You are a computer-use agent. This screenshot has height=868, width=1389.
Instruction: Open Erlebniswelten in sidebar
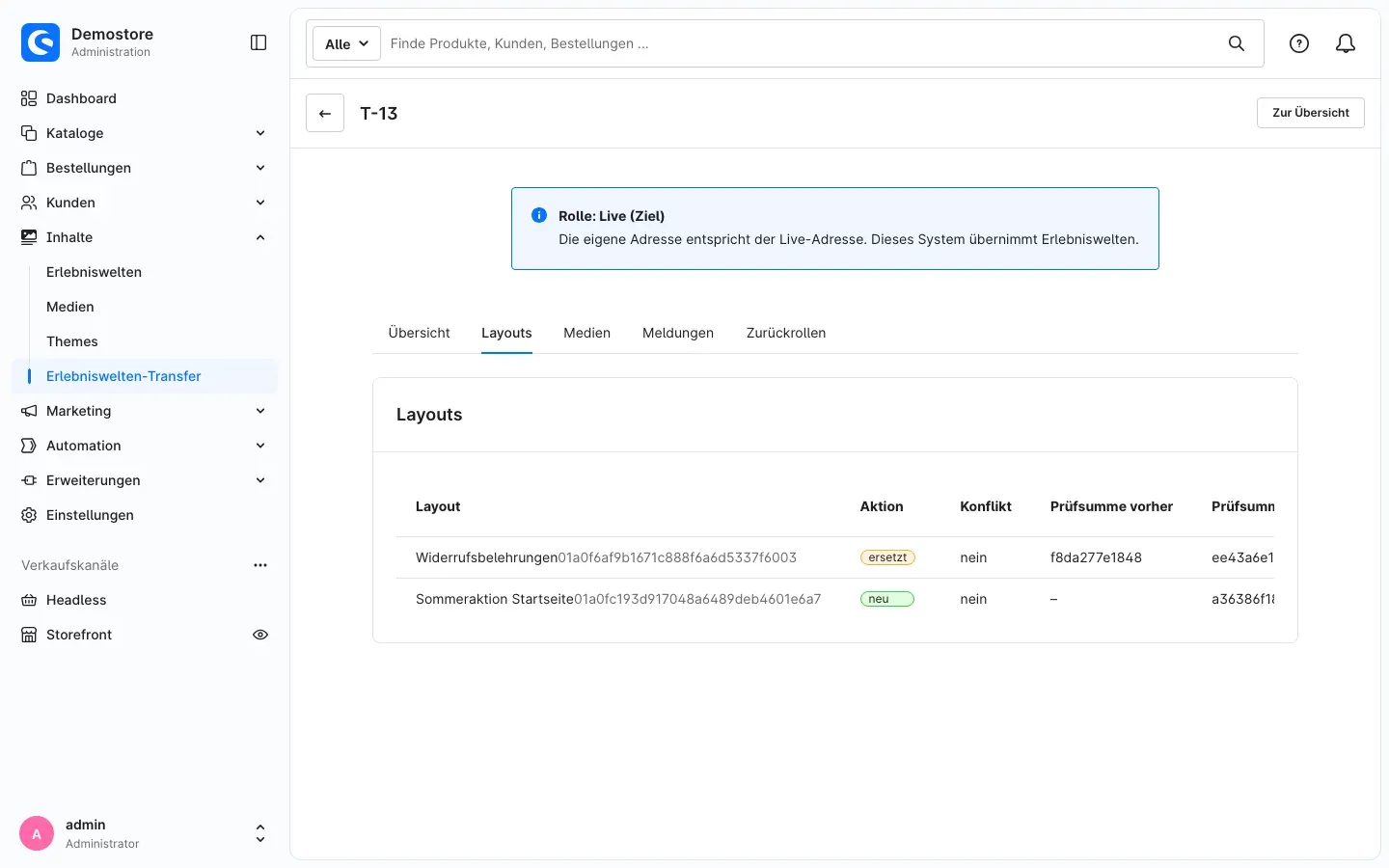[94, 272]
